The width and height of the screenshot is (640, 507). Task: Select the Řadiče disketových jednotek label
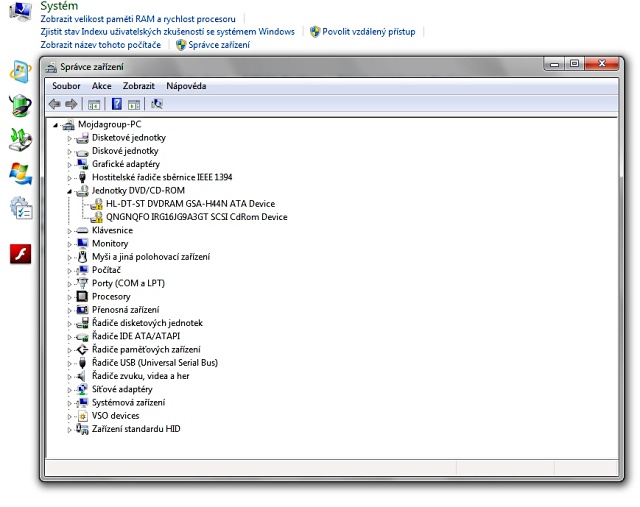[147, 323]
